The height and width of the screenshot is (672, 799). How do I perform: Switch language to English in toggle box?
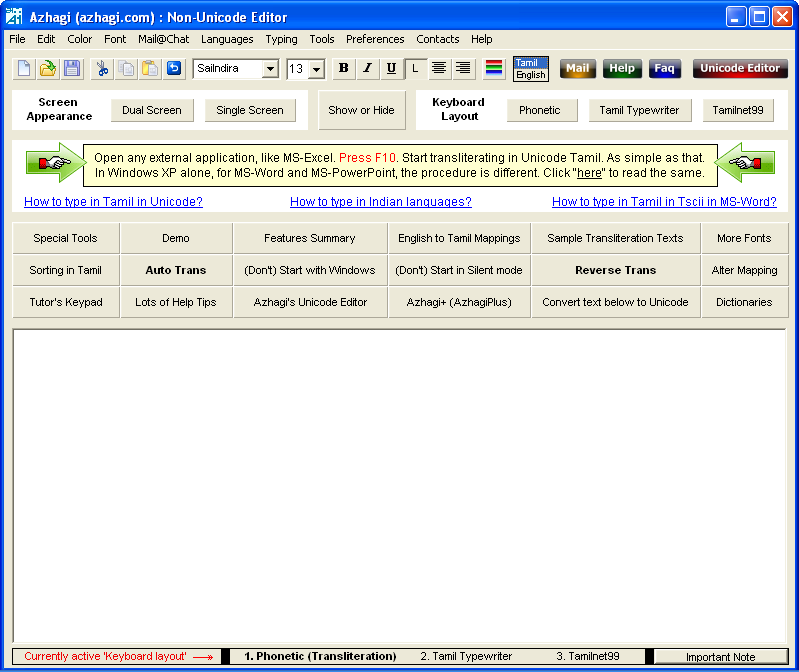tap(530, 75)
